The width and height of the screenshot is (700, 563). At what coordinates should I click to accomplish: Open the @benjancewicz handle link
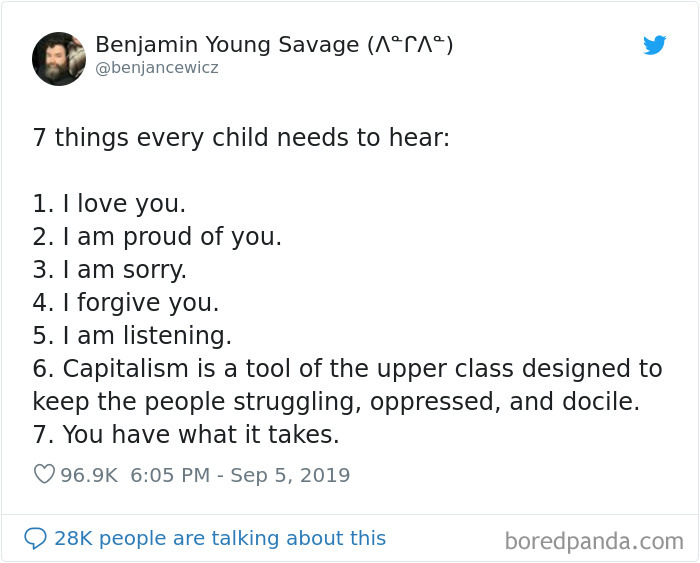[x=157, y=68]
